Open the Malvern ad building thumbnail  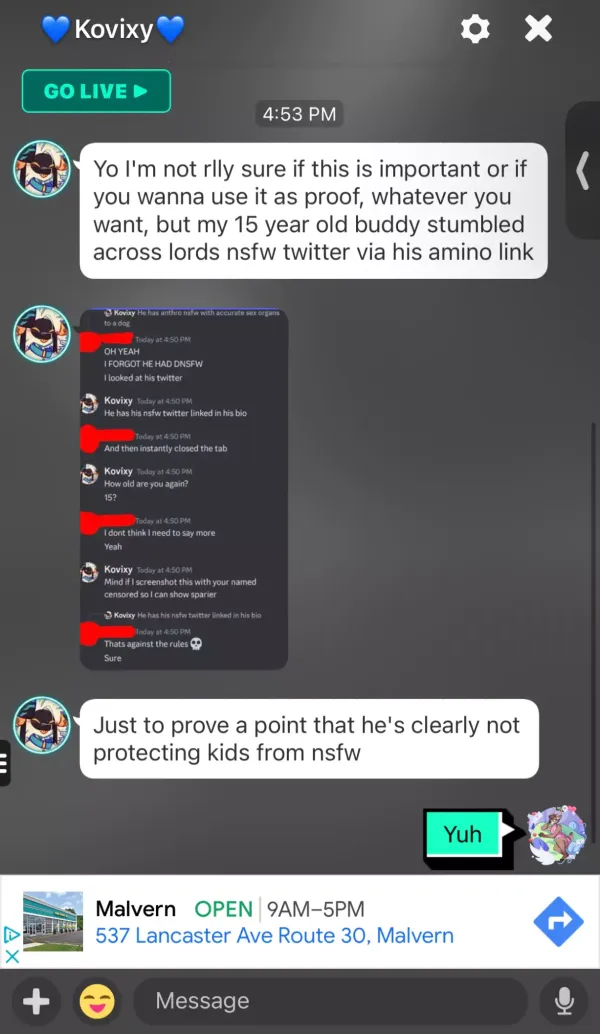[x=53, y=921]
